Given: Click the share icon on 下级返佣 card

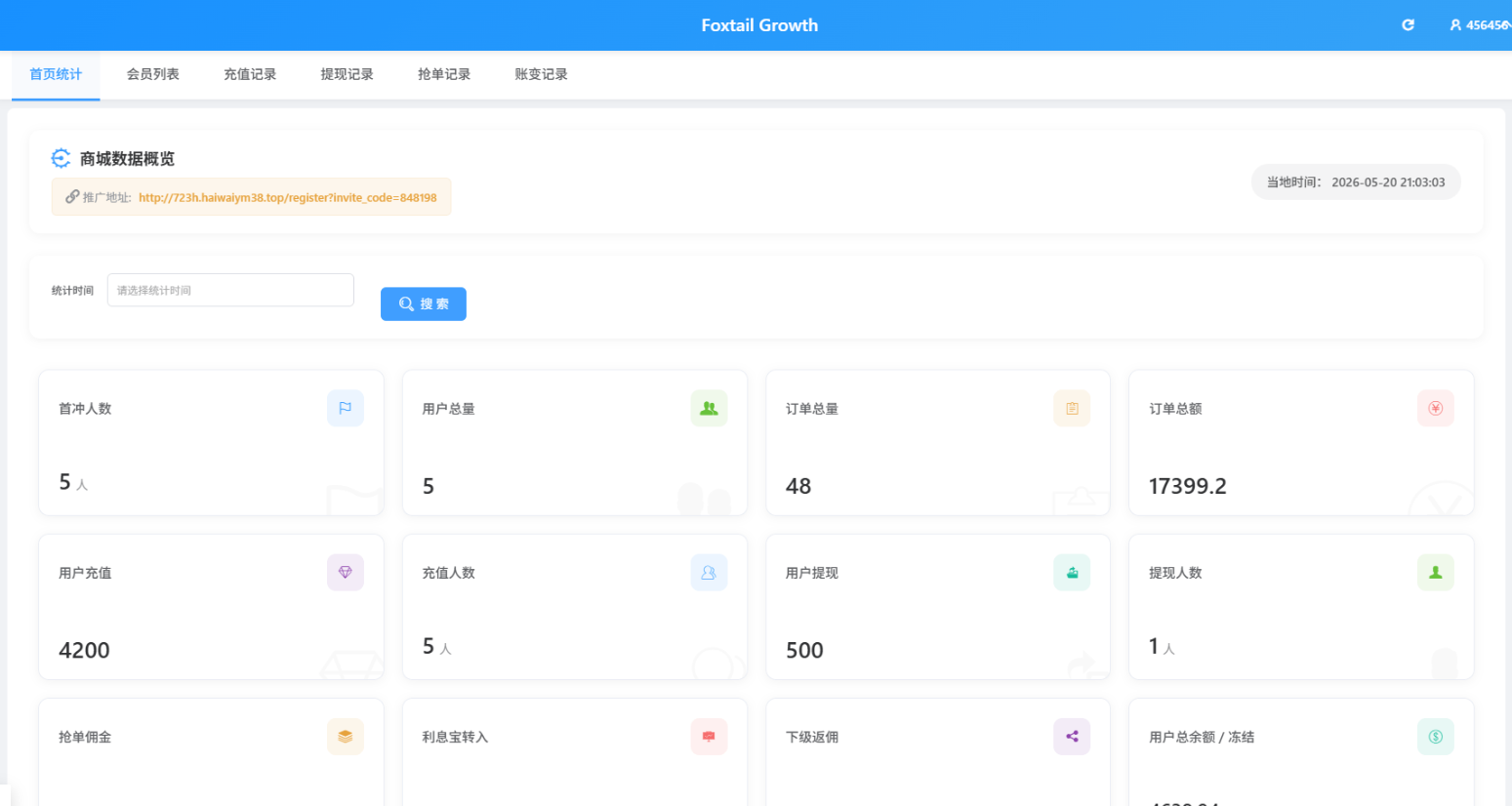Looking at the screenshot, I should [x=1072, y=737].
